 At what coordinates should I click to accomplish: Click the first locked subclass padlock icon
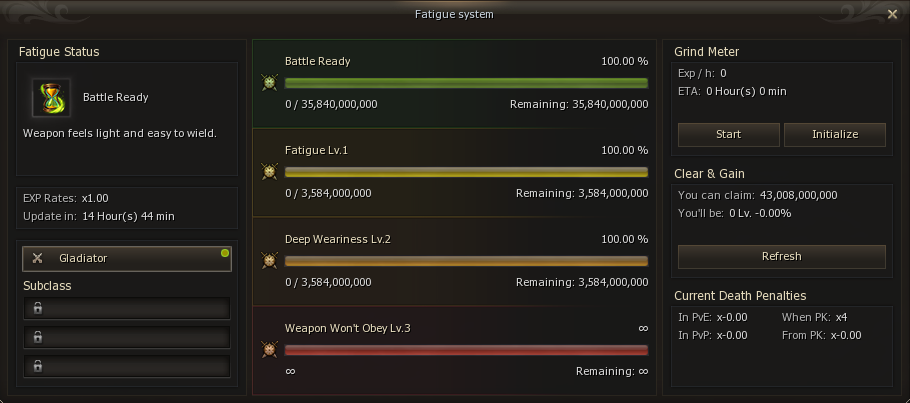pos(37,308)
